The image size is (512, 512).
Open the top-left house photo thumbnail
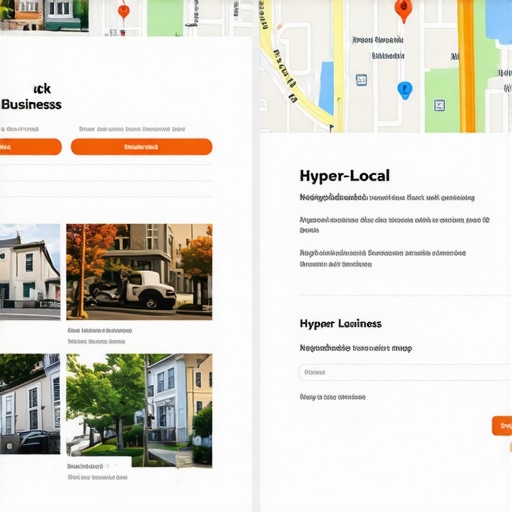pyautogui.click(x=44, y=15)
